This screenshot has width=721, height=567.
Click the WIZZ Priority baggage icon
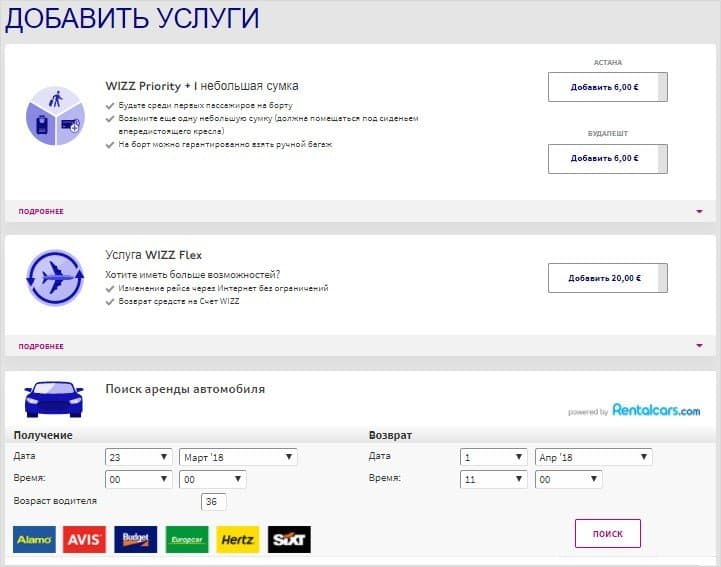pyautogui.click(x=55, y=116)
